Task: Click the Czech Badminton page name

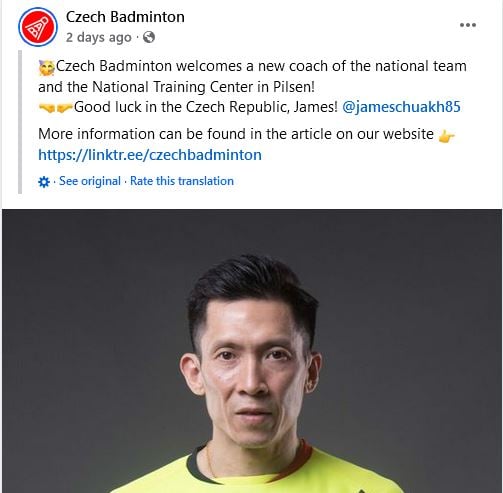Action: coord(125,17)
